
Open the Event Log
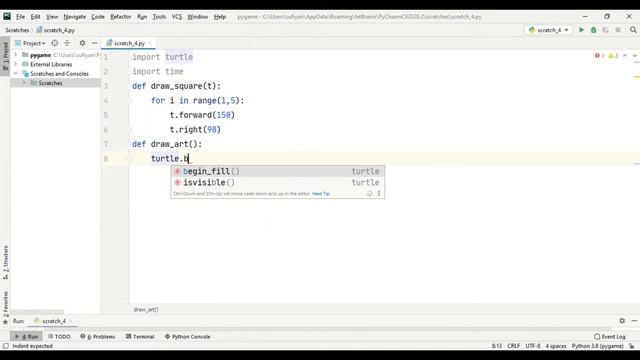[x=610, y=336]
